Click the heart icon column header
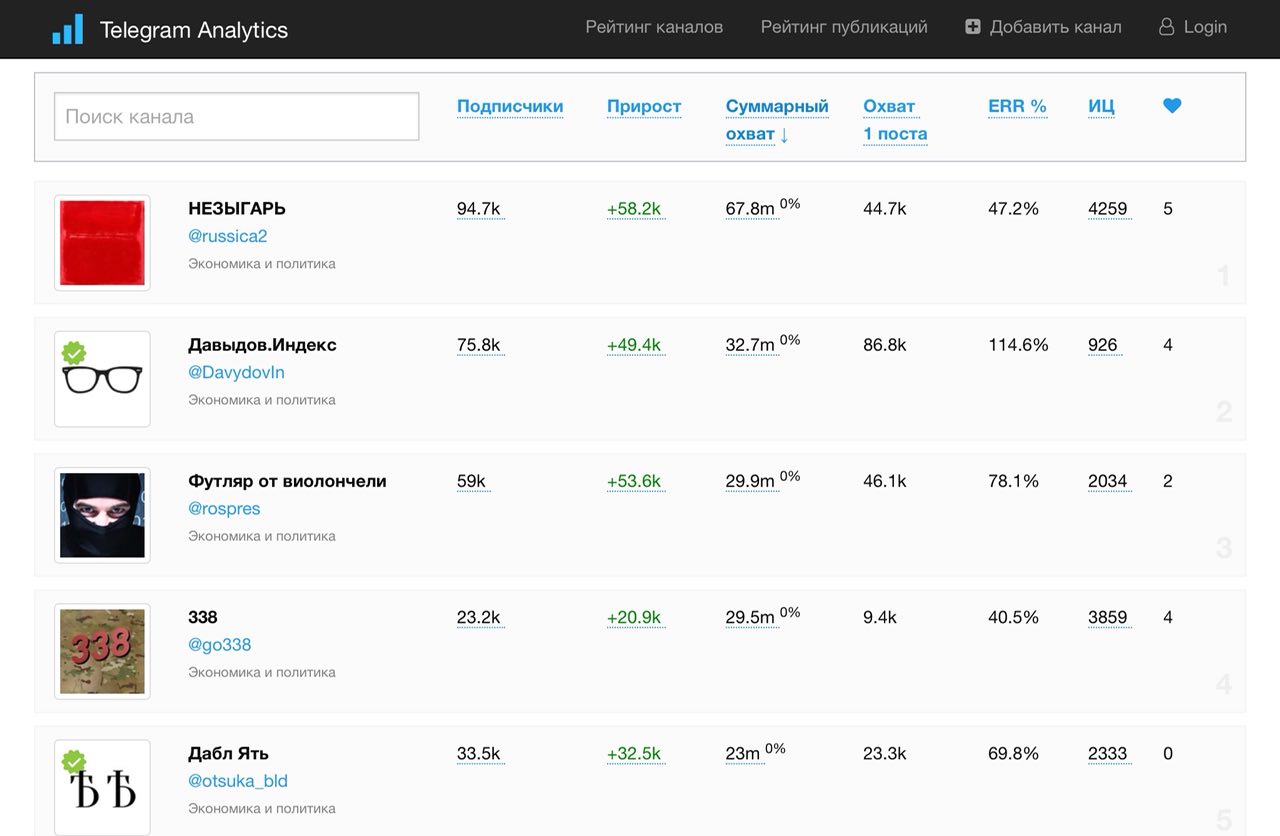 (1172, 106)
